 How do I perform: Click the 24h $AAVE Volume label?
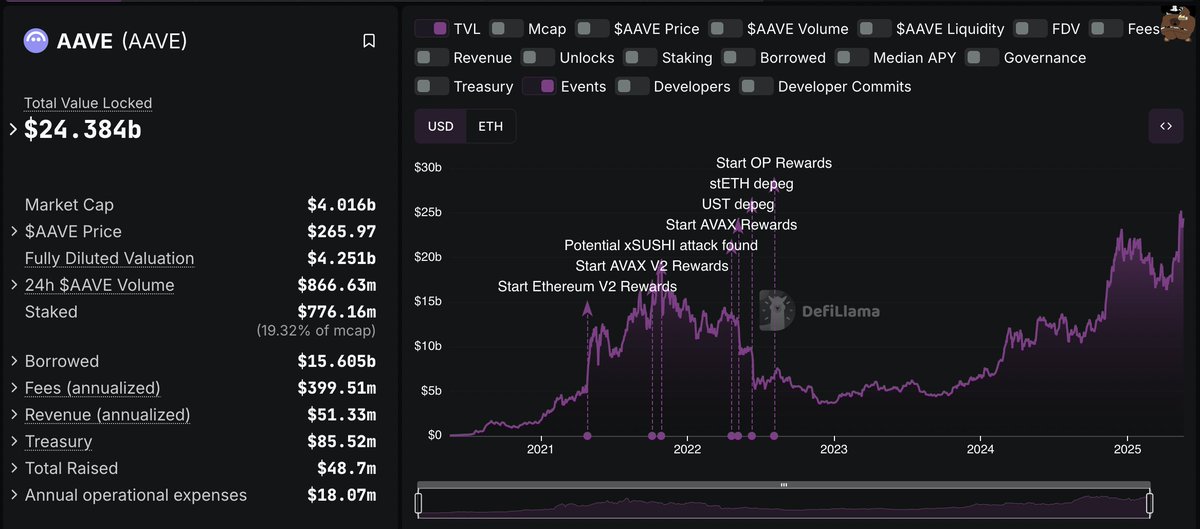100,285
